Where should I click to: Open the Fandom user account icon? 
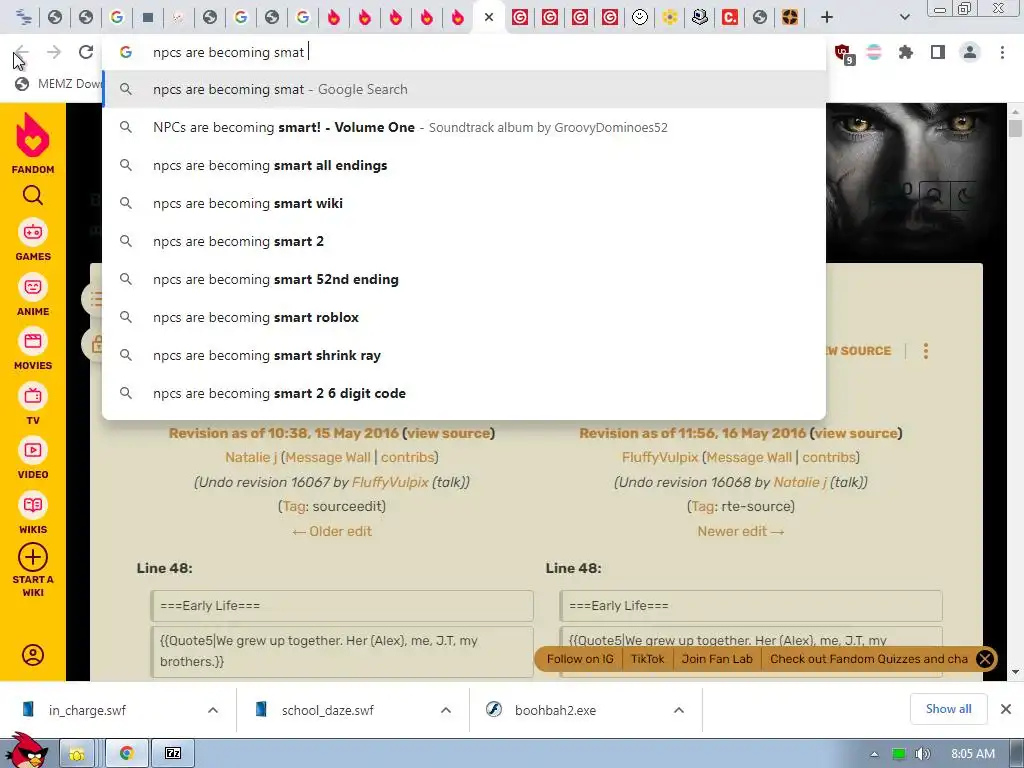[33, 654]
